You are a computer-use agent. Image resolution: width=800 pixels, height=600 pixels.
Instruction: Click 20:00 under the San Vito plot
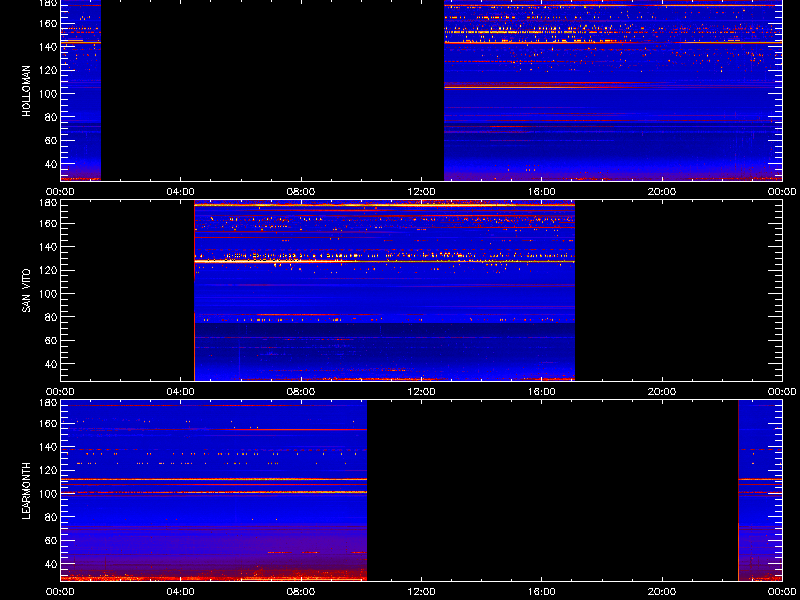662,392
